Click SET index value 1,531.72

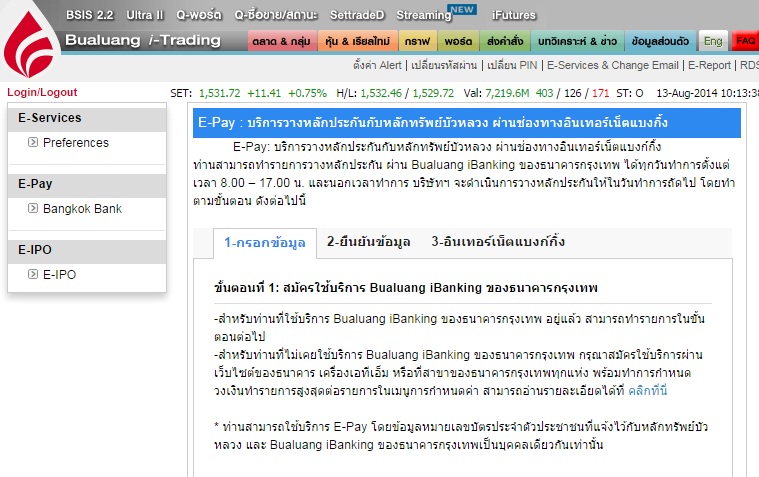click(219, 93)
